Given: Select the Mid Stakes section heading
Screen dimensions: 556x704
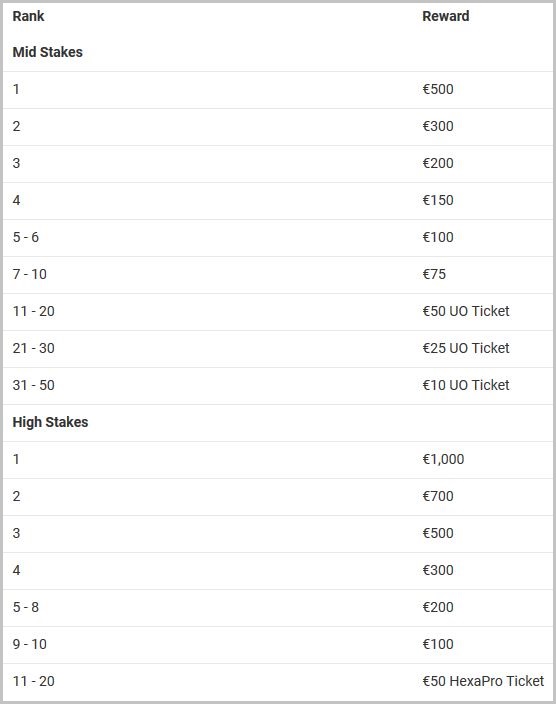Looking at the screenshot, I should [48, 52].
